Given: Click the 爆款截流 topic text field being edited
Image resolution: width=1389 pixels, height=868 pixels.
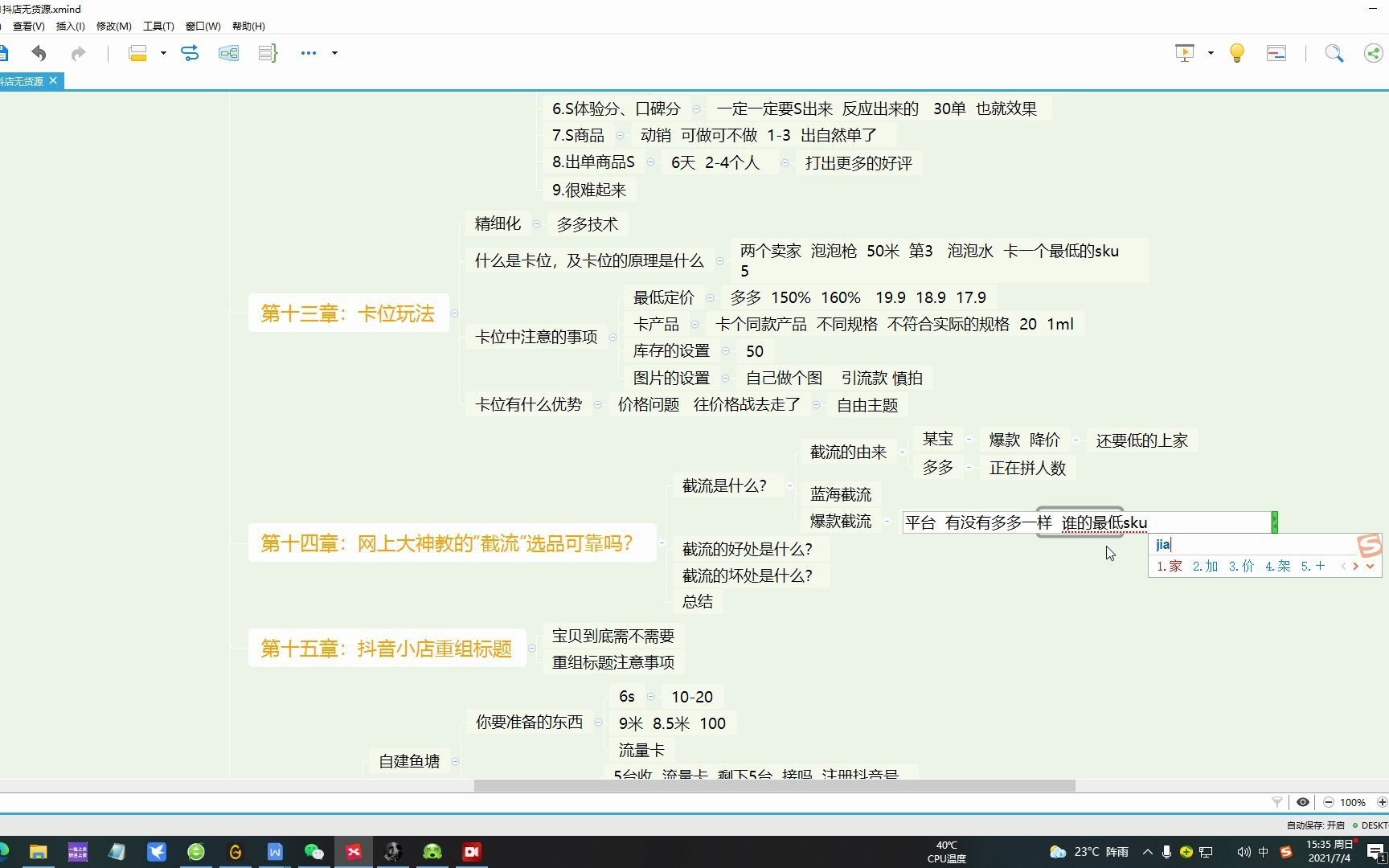Looking at the screenshot, I should pos(1087,522).
